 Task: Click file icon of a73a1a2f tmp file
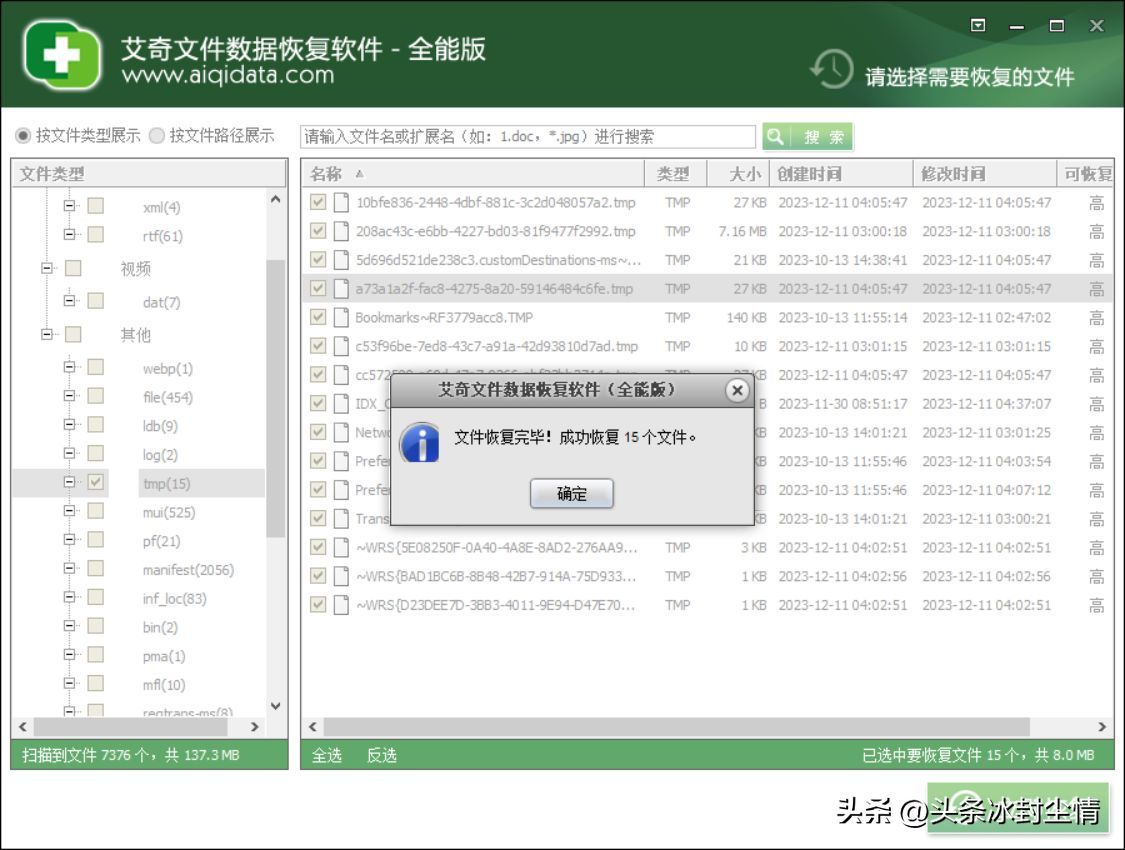(342, 288)
